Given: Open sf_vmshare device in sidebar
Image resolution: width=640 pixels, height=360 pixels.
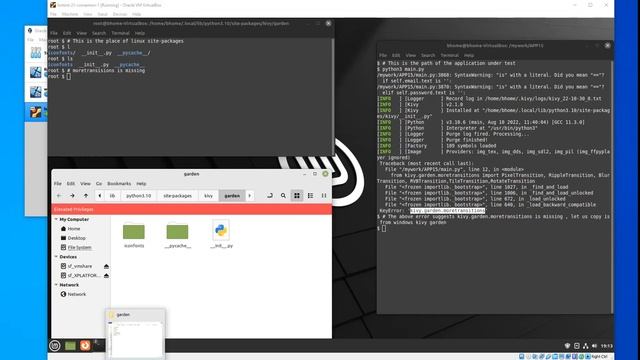Looking at the screenshot, I should 80,267.
